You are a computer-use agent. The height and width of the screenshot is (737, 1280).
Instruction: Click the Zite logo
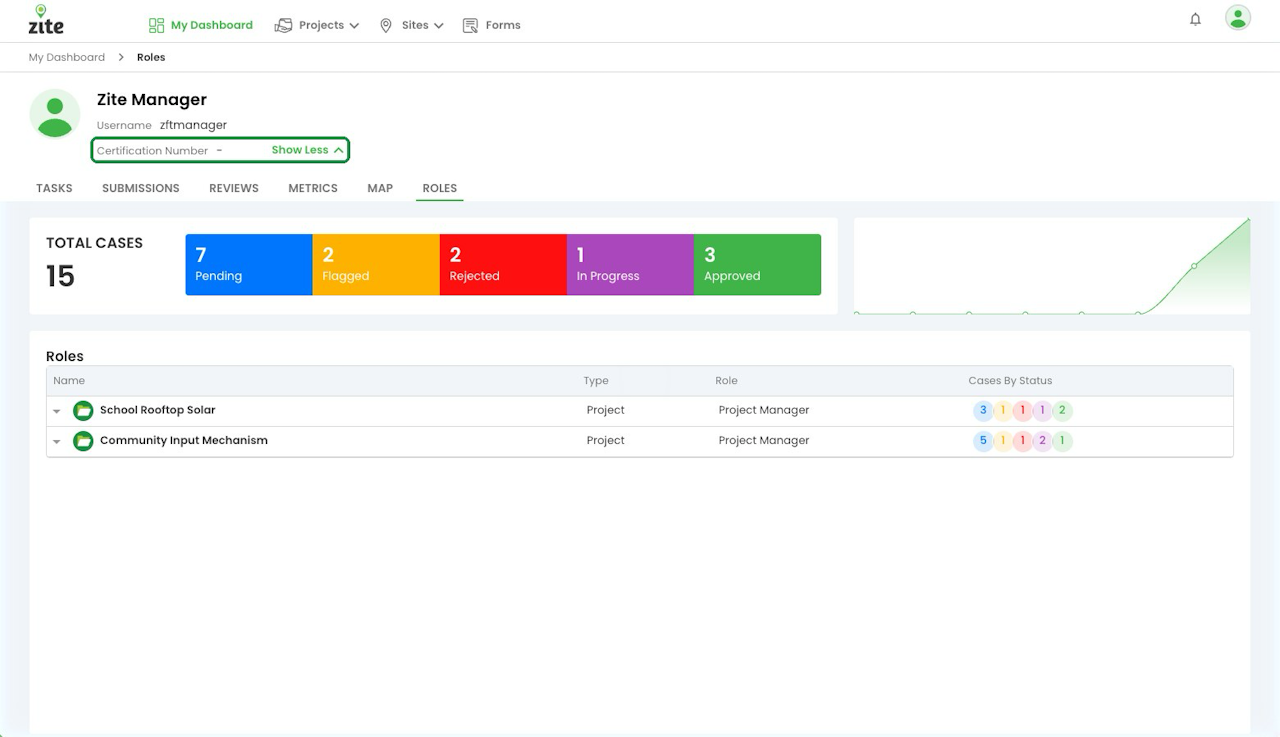tap(46, 20)
